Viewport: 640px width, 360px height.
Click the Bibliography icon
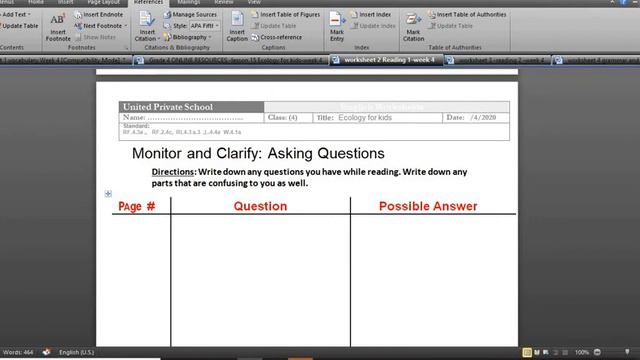pyautogui.click(x=167, y=37)
